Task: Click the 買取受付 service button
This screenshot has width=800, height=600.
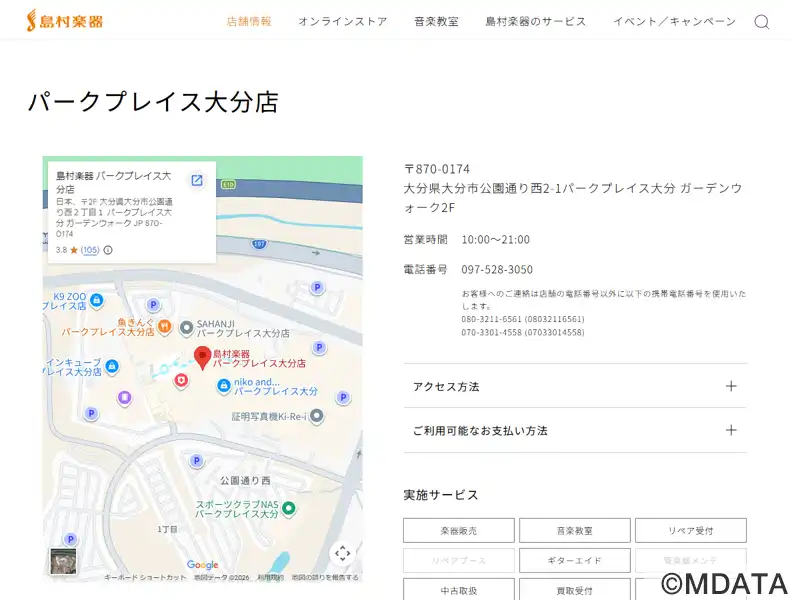Action: click(x=574, y=590)
